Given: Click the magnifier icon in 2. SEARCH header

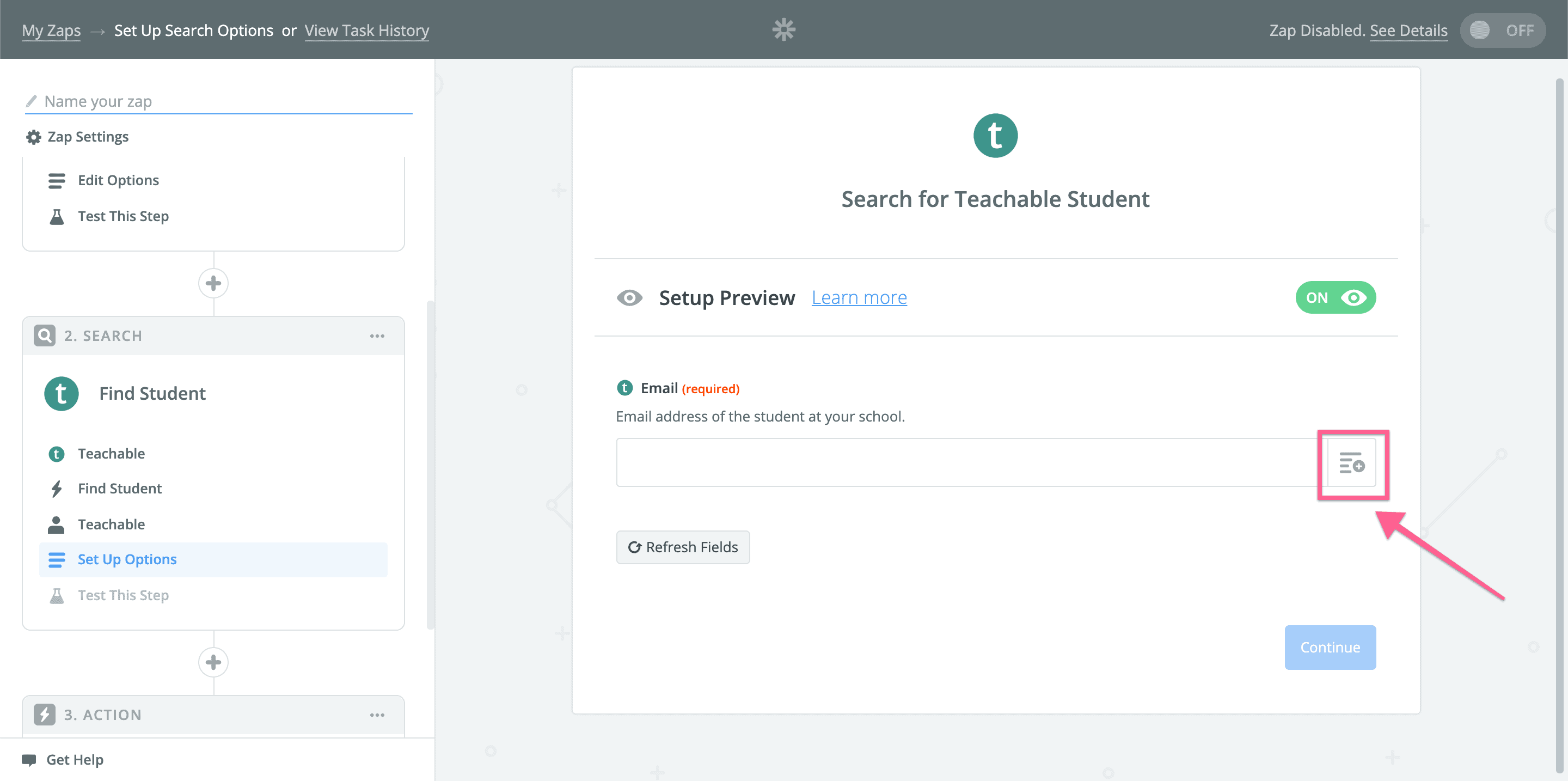Looking at the screenshot, I should tap(45, 335).
